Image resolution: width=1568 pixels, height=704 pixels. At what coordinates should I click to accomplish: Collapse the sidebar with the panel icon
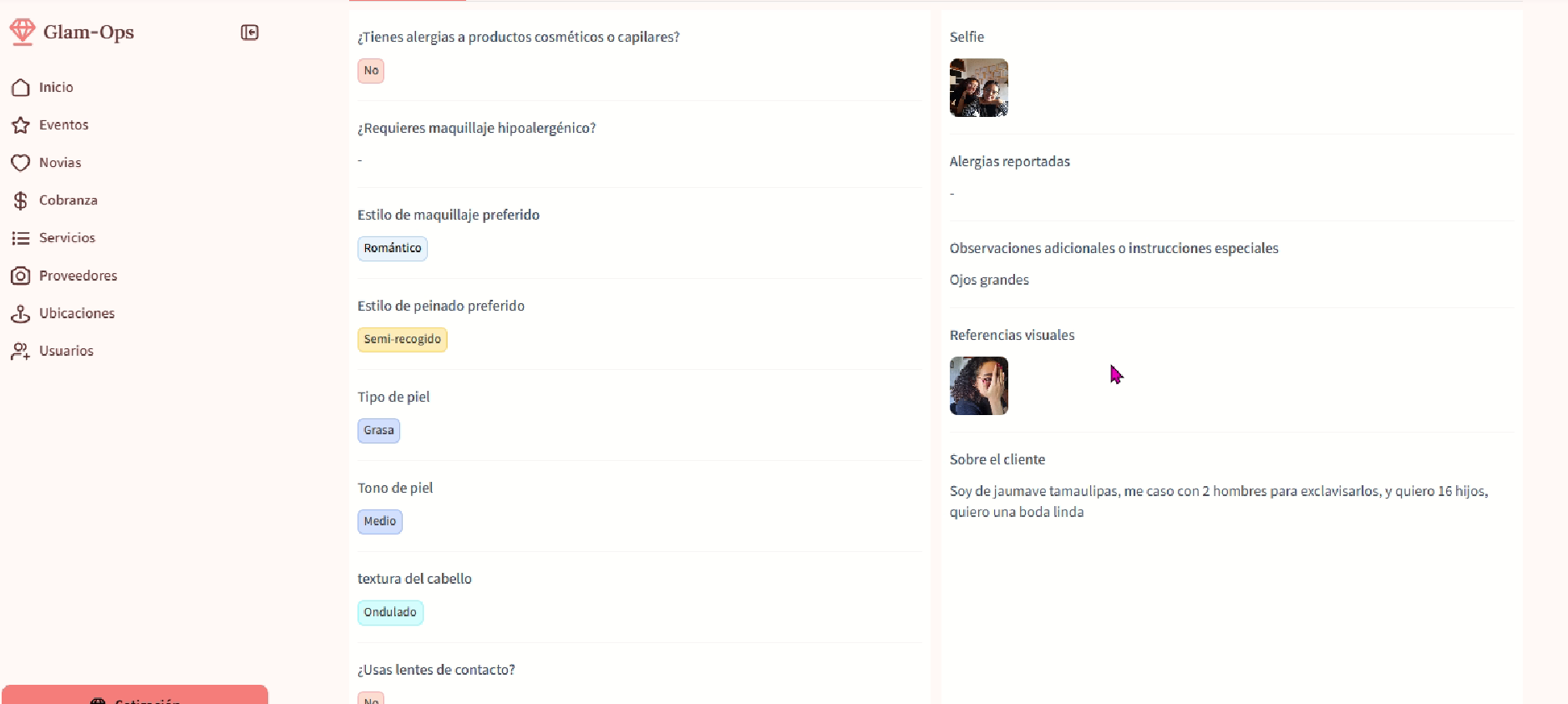(250, 33)
